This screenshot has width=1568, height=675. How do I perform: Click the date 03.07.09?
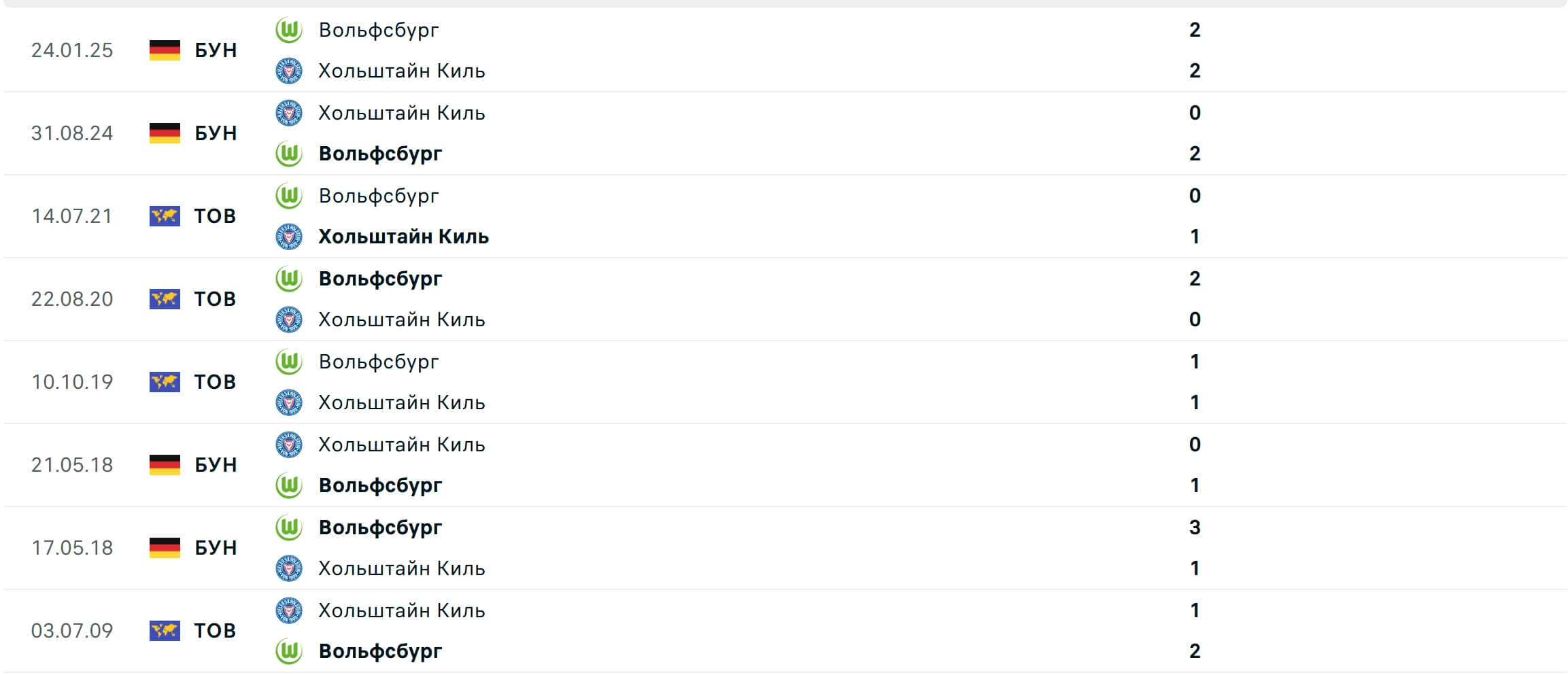click(x=72, y=631)
